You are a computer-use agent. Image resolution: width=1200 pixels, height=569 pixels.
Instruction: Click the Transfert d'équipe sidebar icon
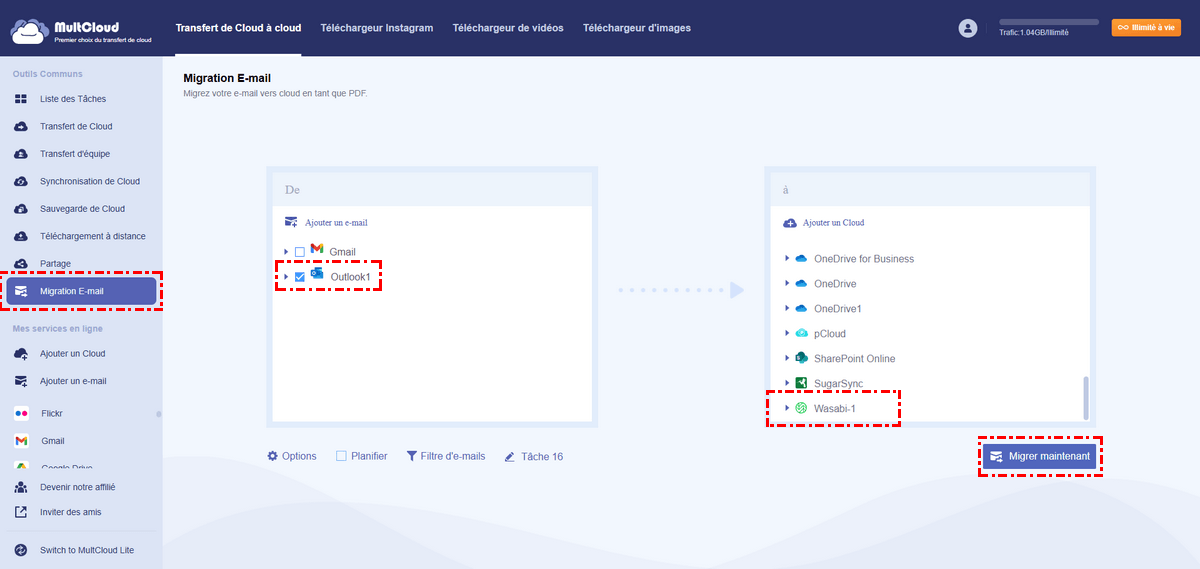point(21,154)
